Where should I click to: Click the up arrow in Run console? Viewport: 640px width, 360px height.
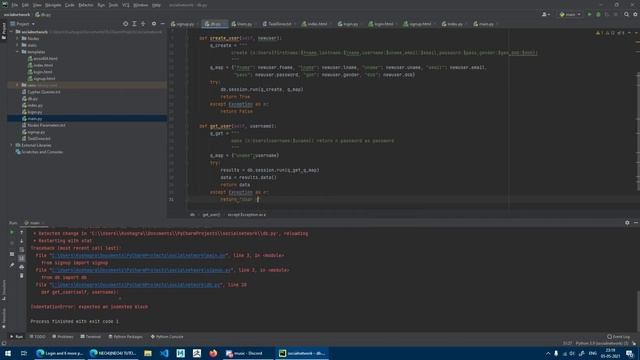click(22, 232)
